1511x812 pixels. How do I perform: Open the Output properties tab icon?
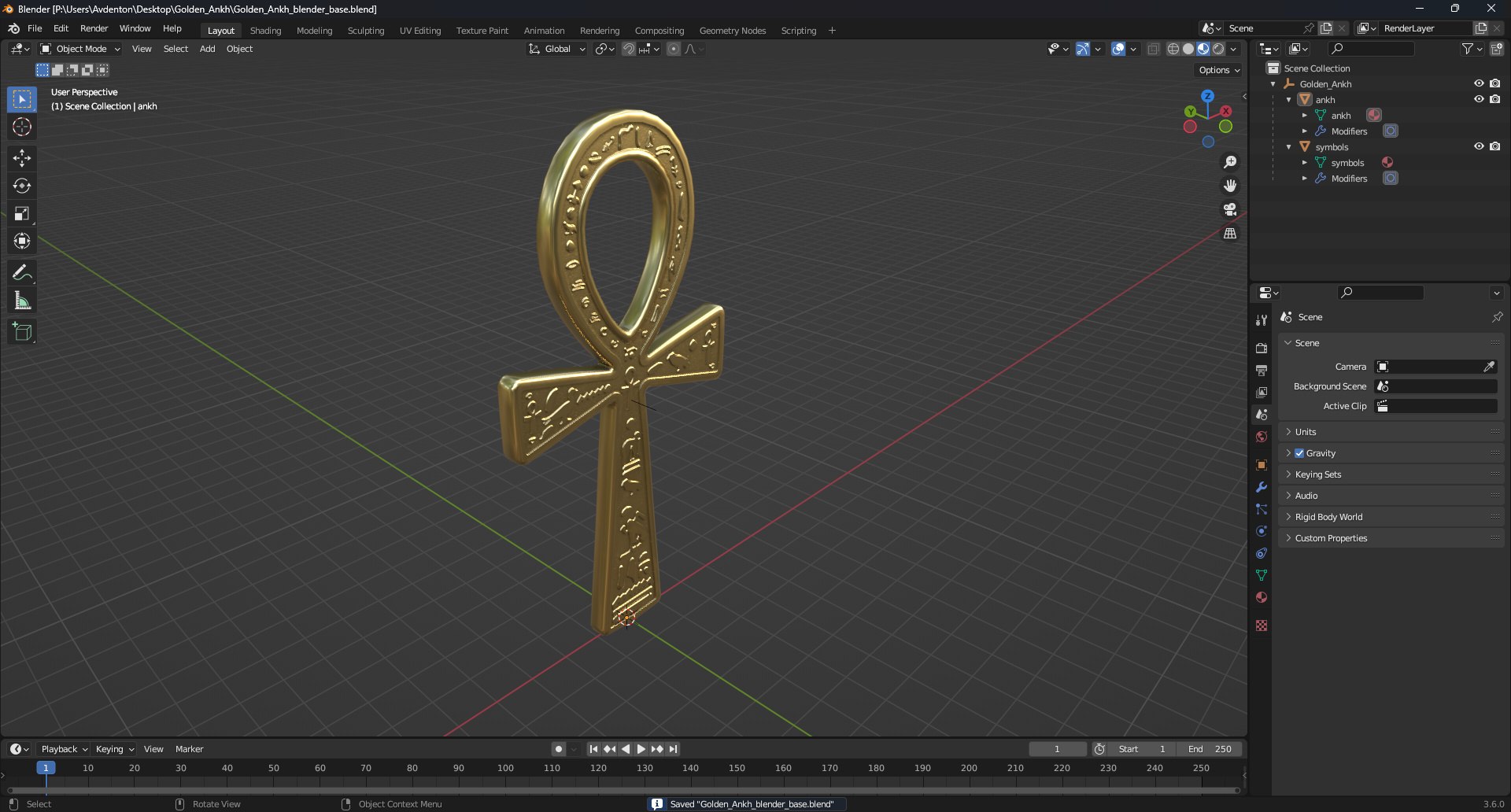click(1262, 370)
